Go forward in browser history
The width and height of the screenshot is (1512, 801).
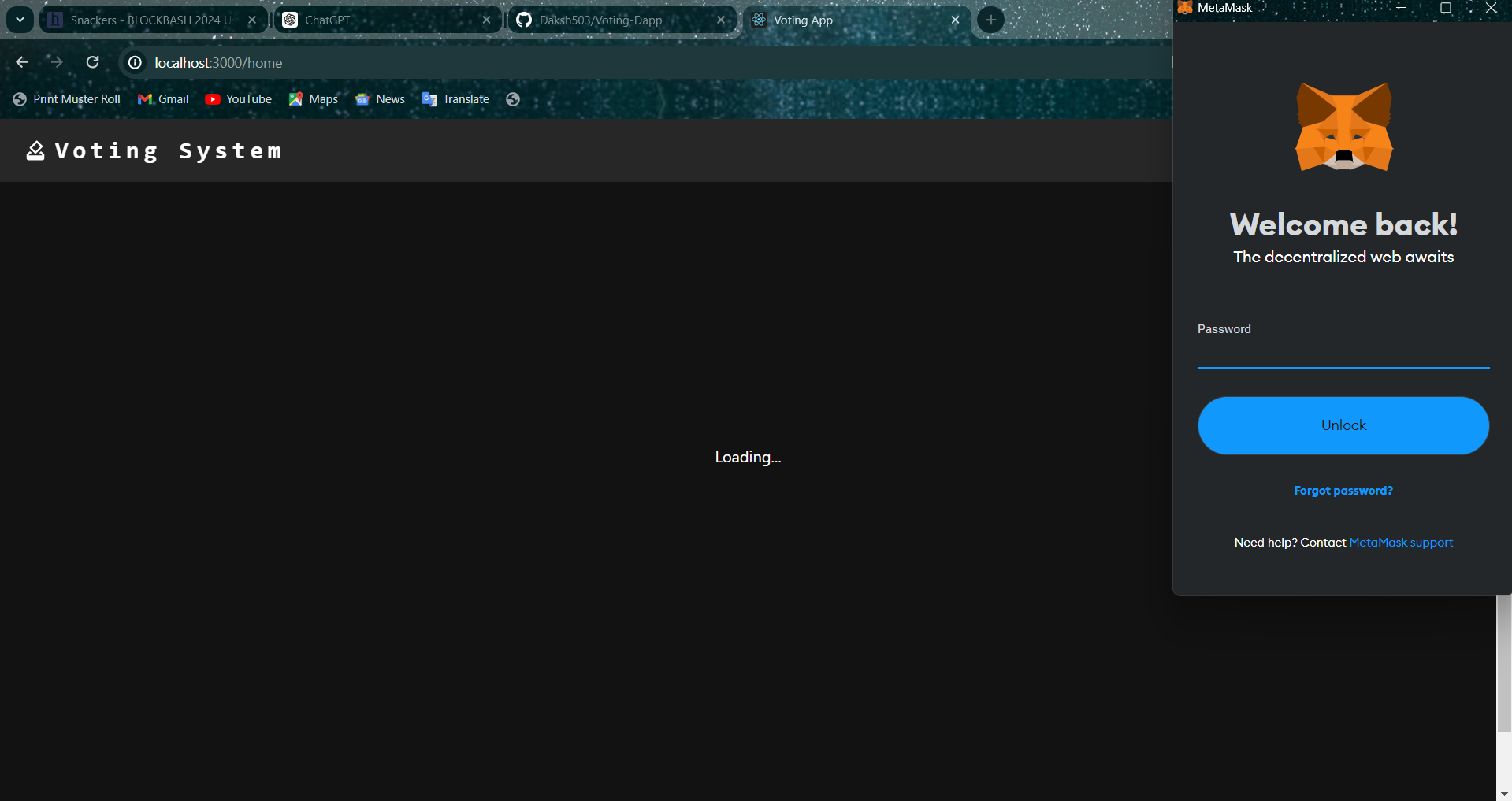(57, 62)
